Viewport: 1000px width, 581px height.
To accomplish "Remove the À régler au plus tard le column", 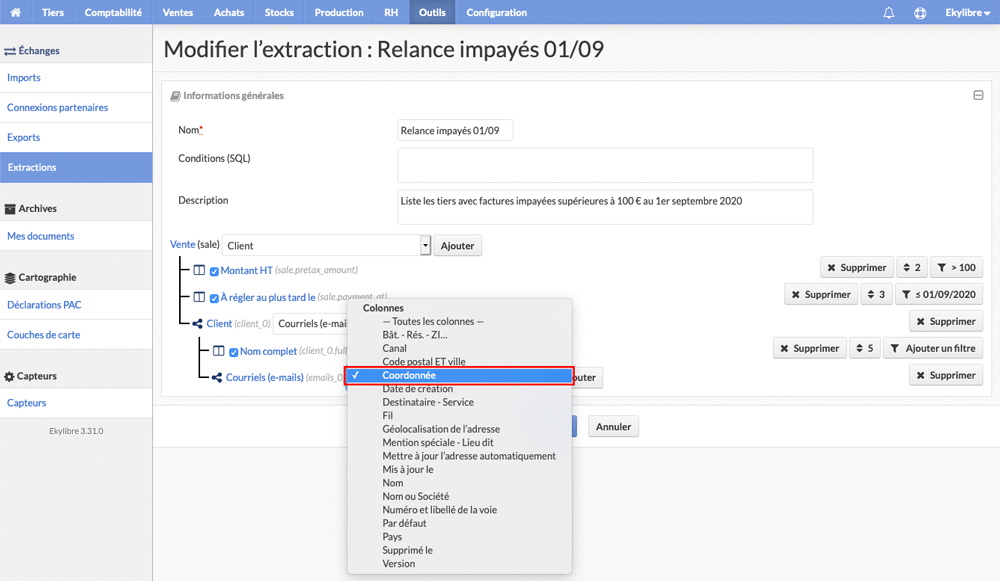I will (821, 294).
